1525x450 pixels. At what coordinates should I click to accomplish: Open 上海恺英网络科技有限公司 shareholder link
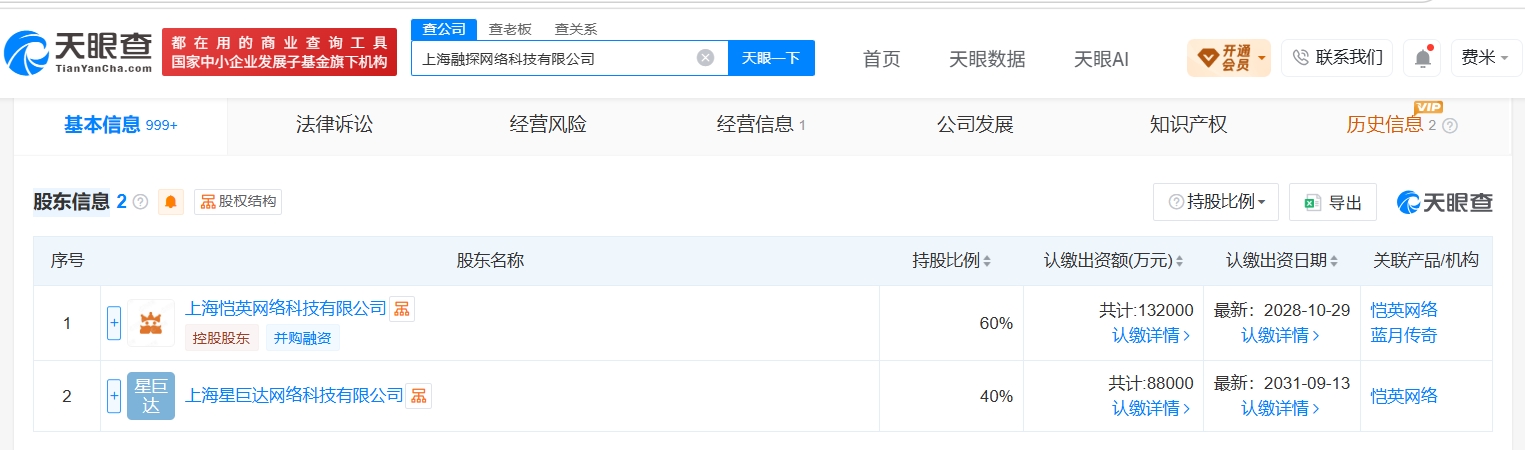tap(285, 308)
